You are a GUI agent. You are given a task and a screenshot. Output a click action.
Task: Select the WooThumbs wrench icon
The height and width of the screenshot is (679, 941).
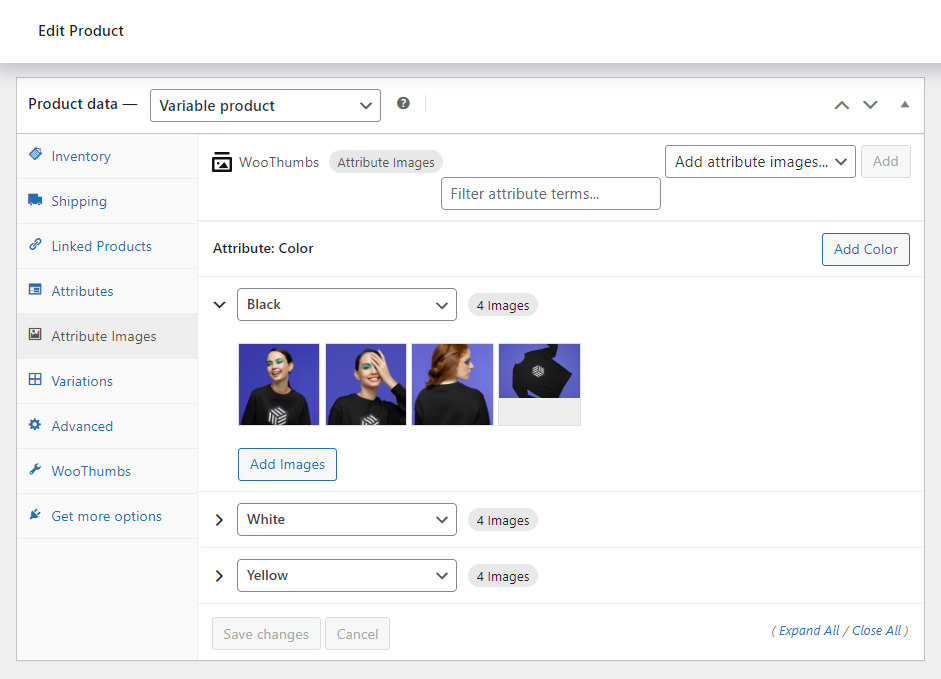coord(36,471)
